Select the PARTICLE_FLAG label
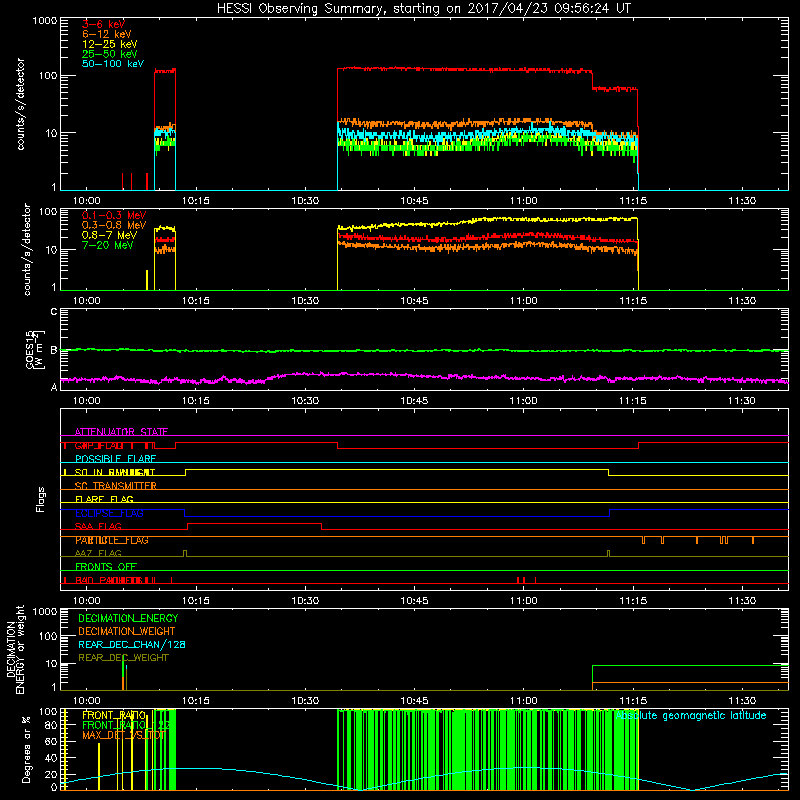Viewport: 800px width, 800px height. click(112, 540)
